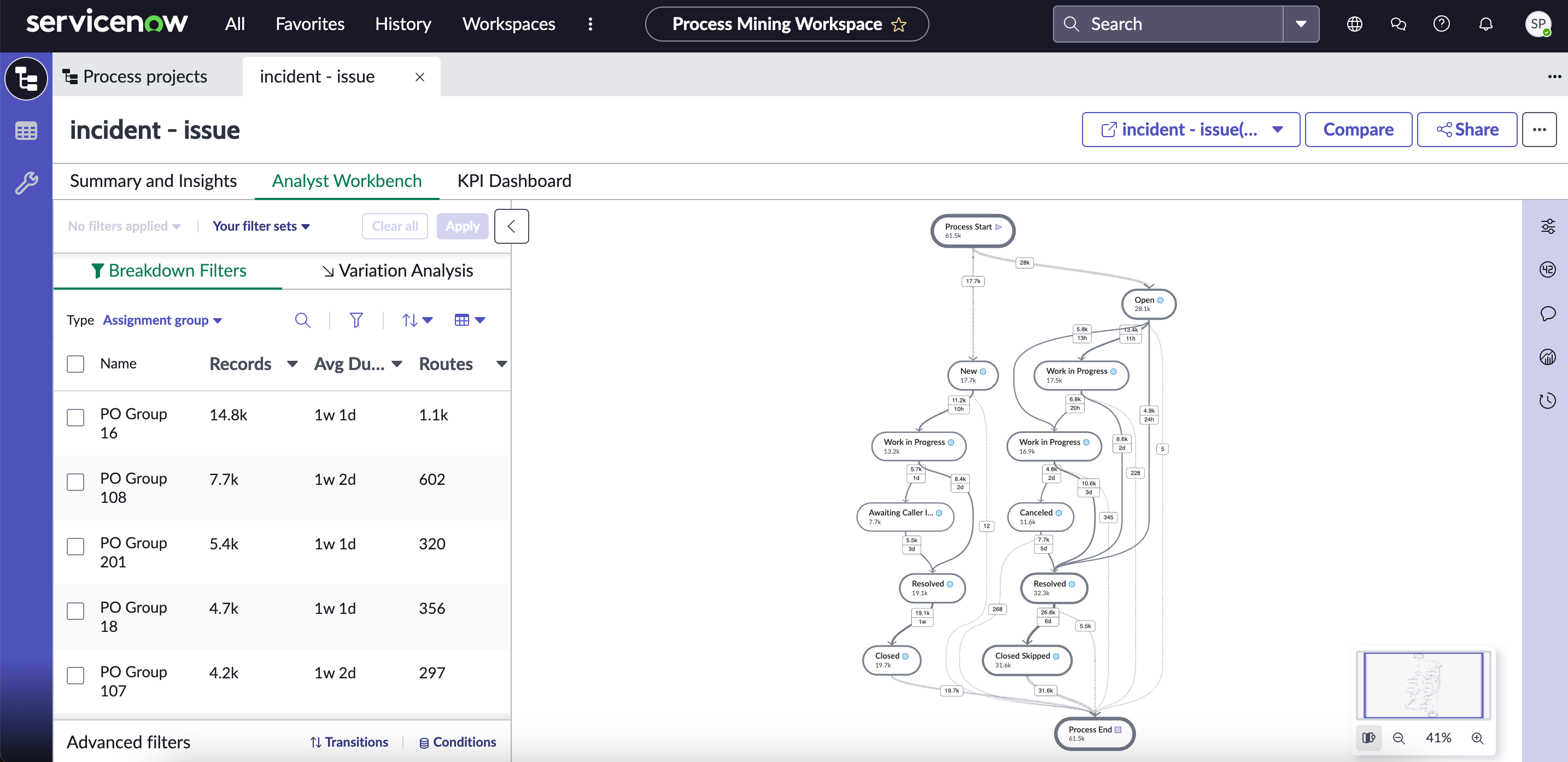Image resolution: width=1568 pixels, height=762 pixels.
Task: Zoom in the process map
Action: point(1477,737)
